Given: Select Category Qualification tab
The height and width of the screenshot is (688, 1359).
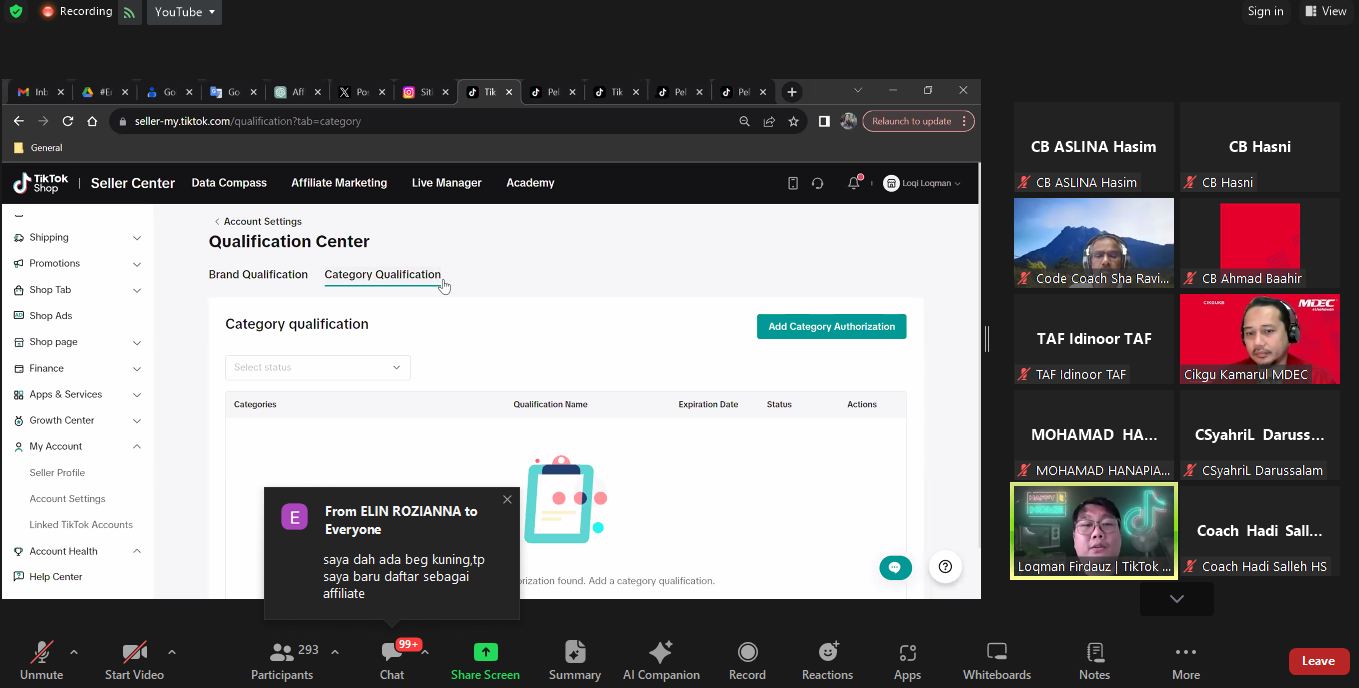Looking at the screenshot, I should (x=382, y=274).
